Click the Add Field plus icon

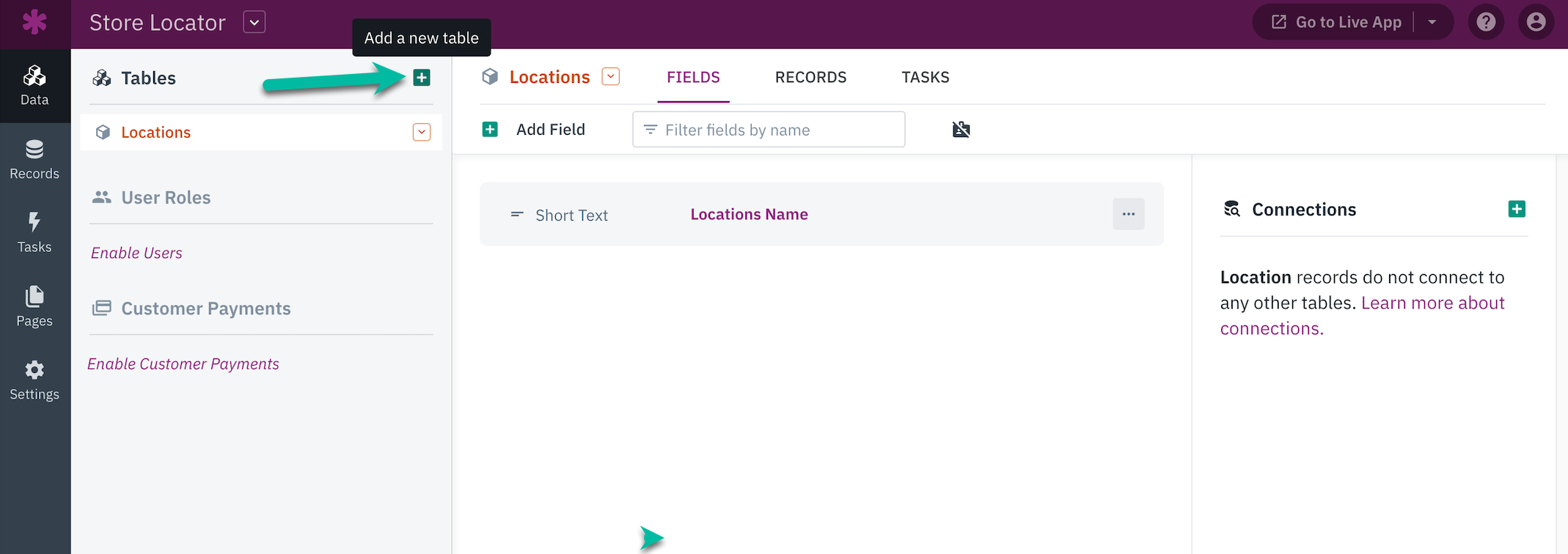490,130
